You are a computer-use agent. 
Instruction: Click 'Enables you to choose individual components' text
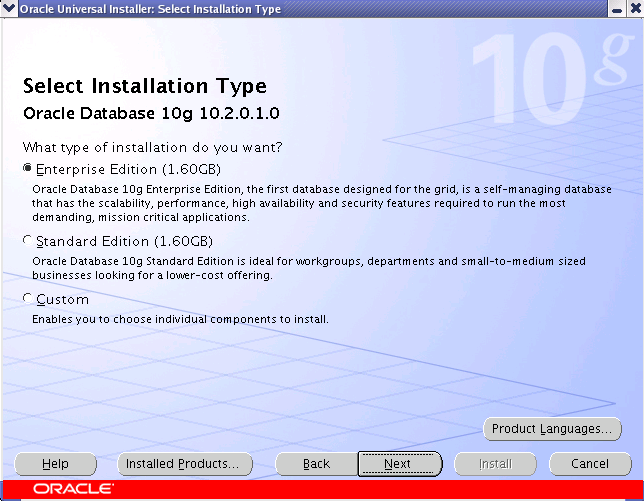coord(180,319)
